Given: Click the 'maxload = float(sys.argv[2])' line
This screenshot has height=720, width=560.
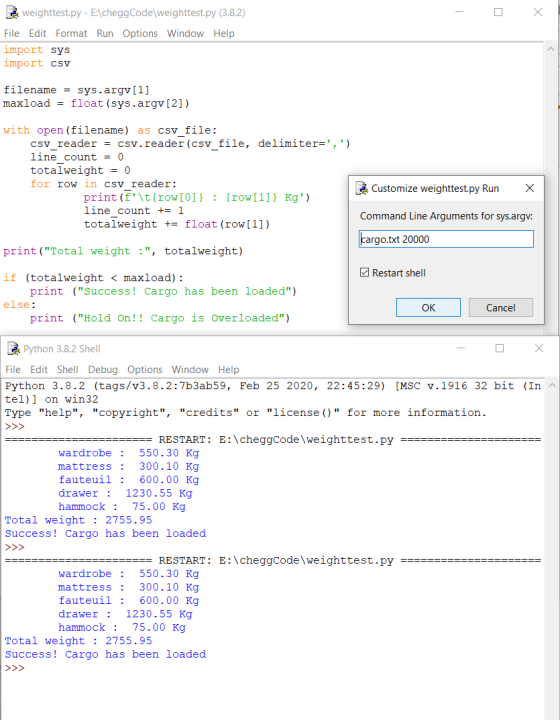Looking at the screenshot, I should [96, 103].
